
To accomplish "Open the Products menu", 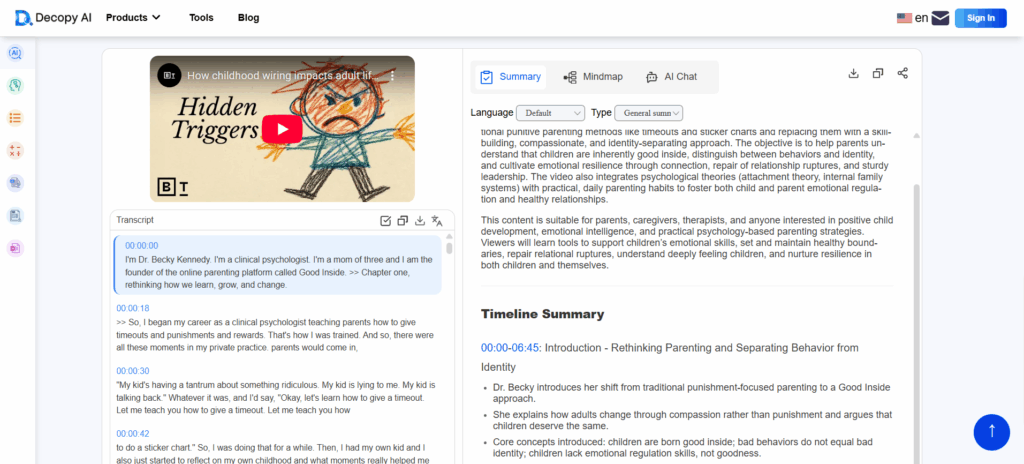I will pos(133,18).
